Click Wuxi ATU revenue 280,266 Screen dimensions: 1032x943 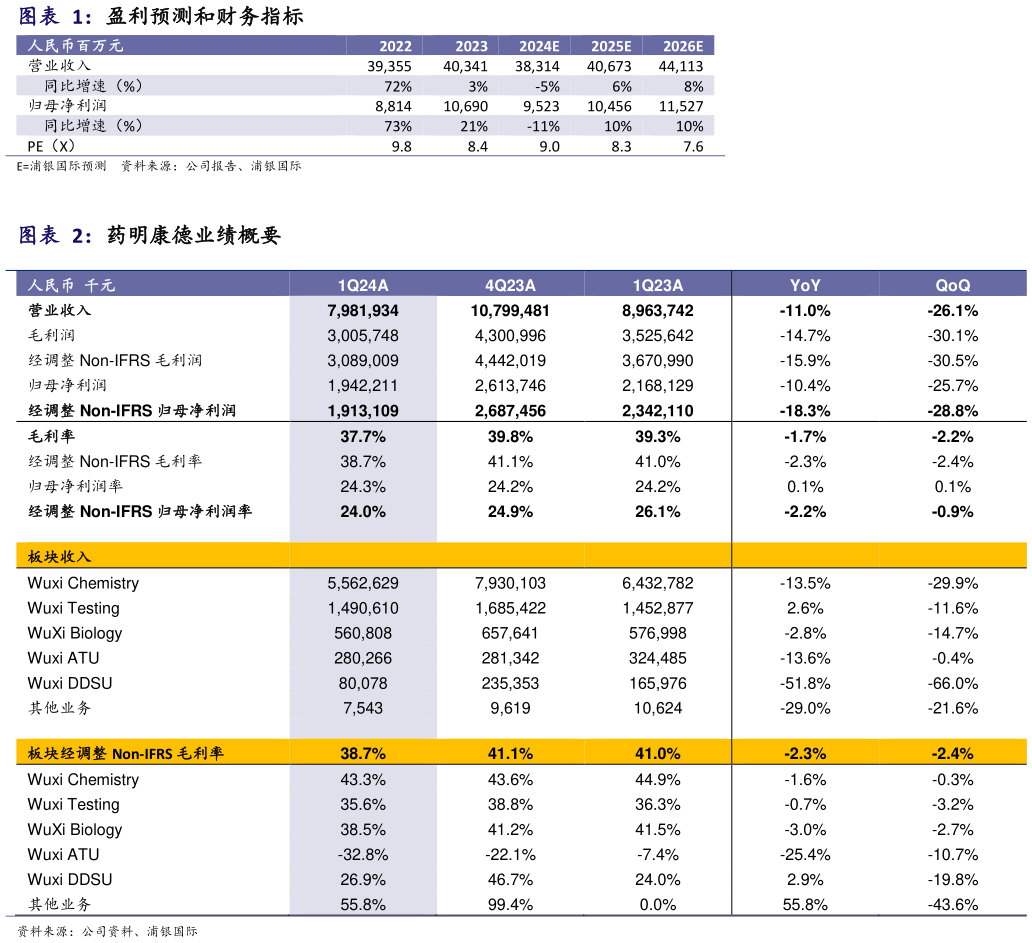[x=363, y=658]
